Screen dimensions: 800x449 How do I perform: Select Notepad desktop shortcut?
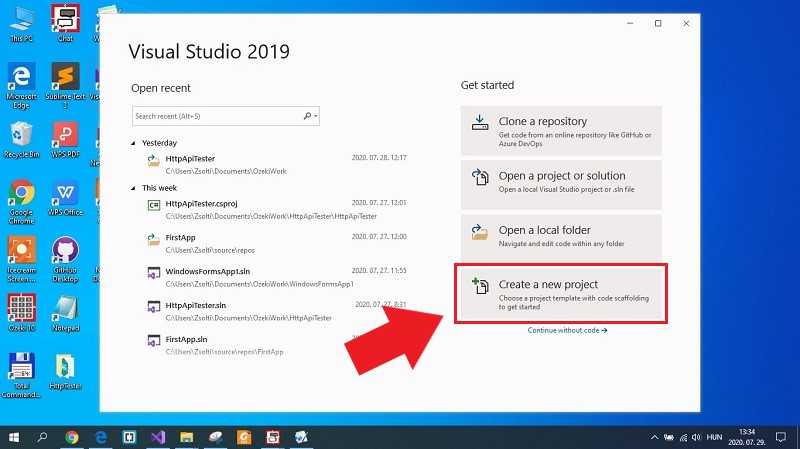click(65, 313)
